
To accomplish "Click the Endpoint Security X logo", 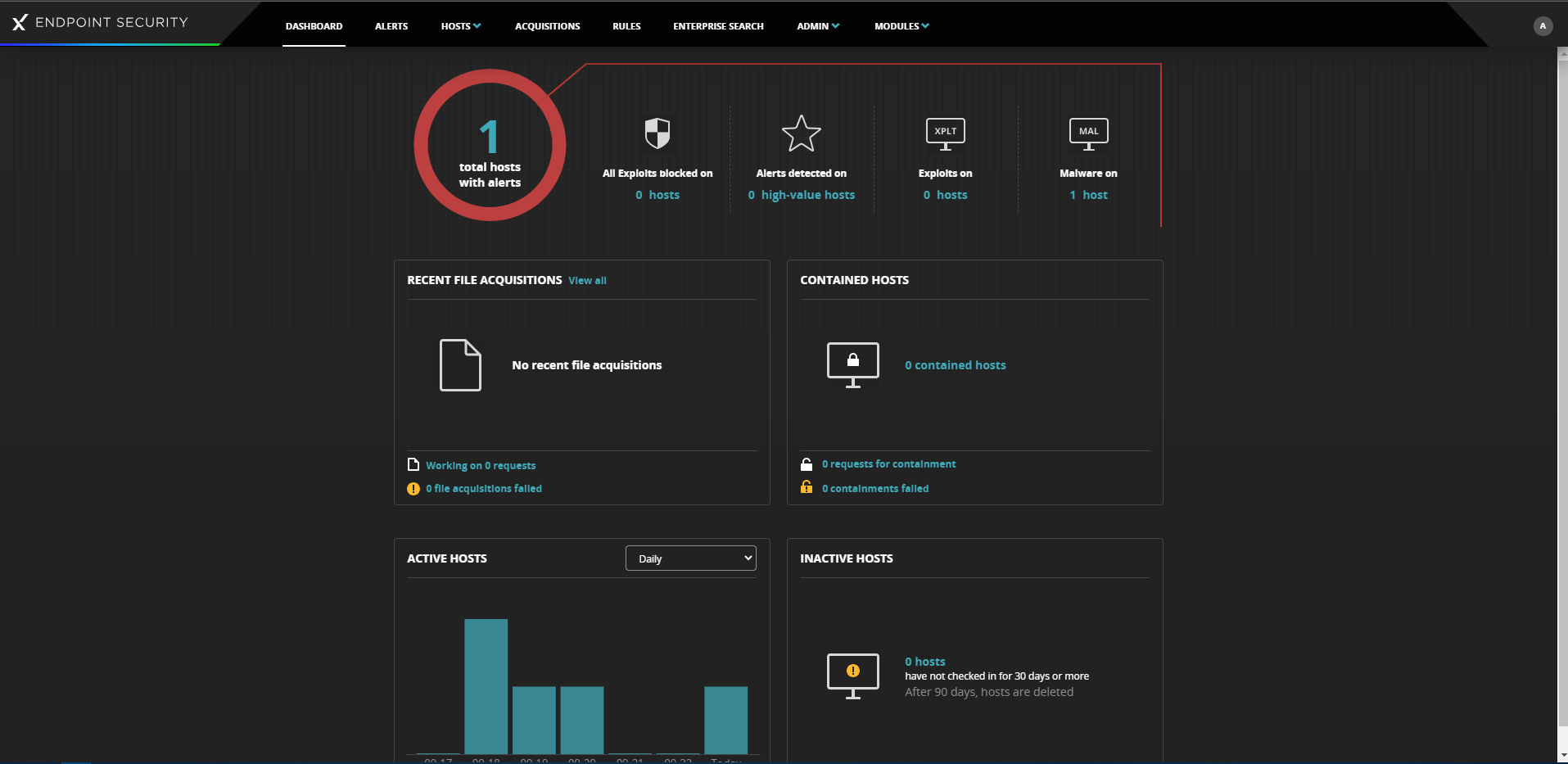I will tap(20, 22).
